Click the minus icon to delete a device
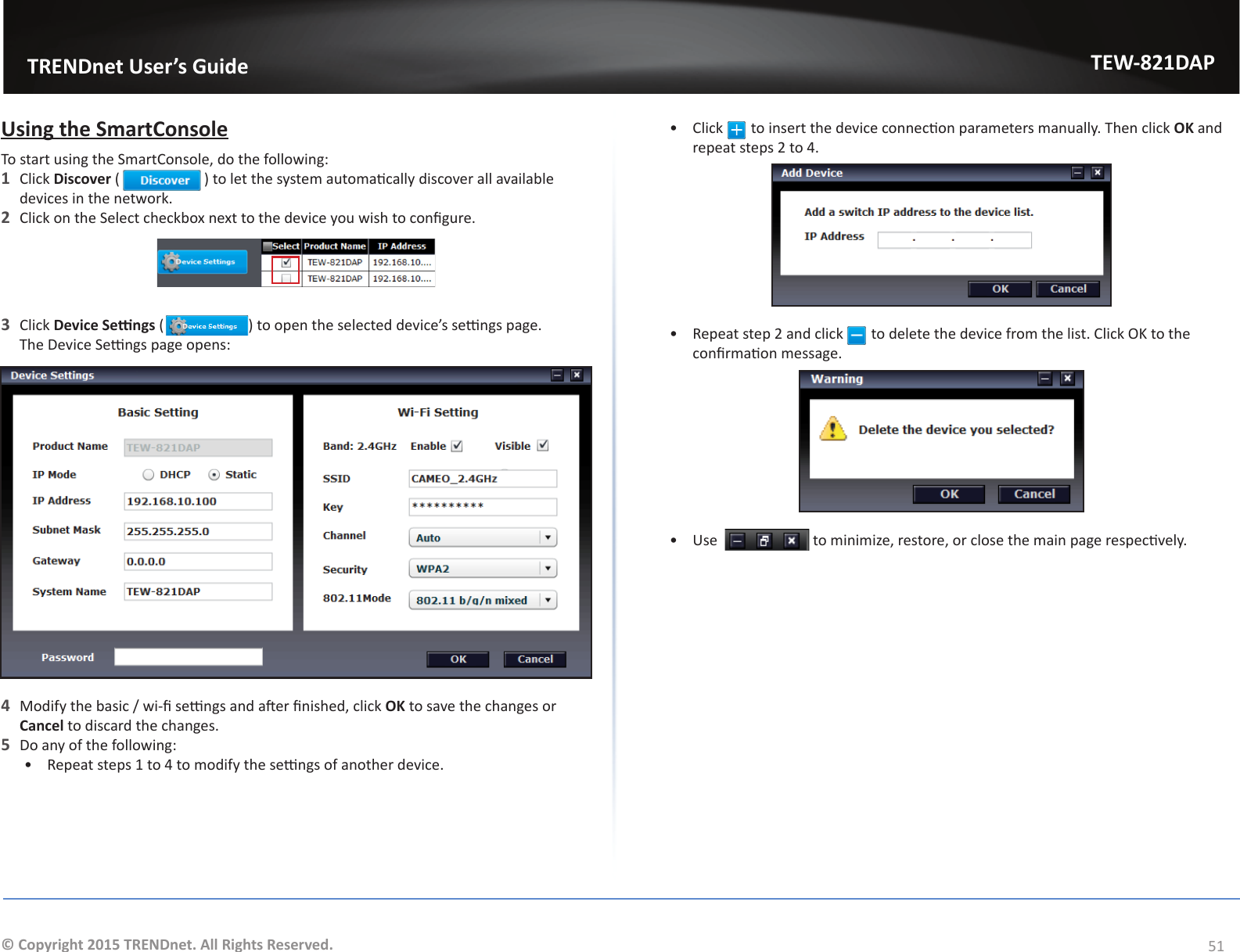1240x952 pixels. tap(857, 336)
